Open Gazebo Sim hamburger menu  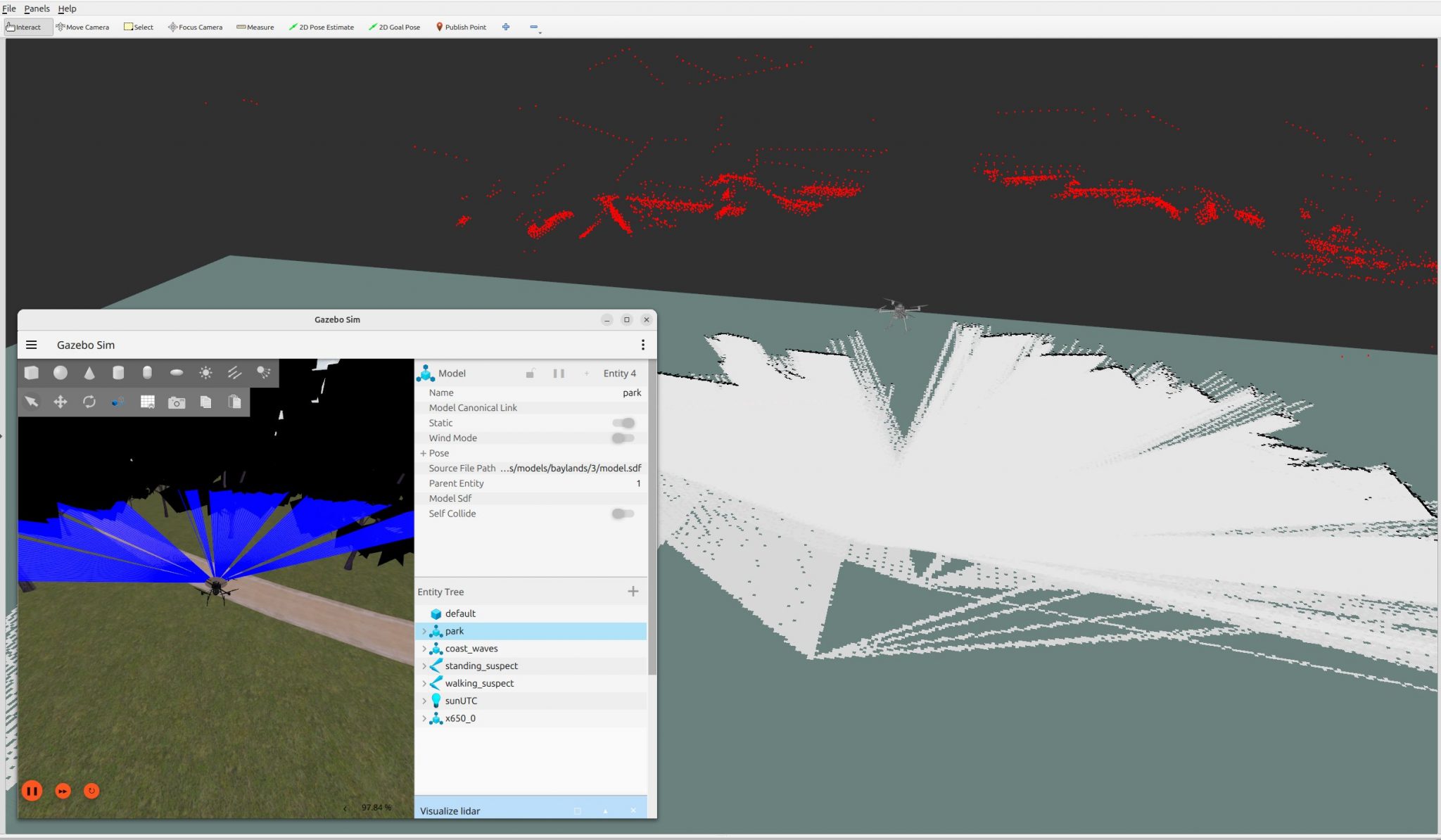click(x=32, y=345)
